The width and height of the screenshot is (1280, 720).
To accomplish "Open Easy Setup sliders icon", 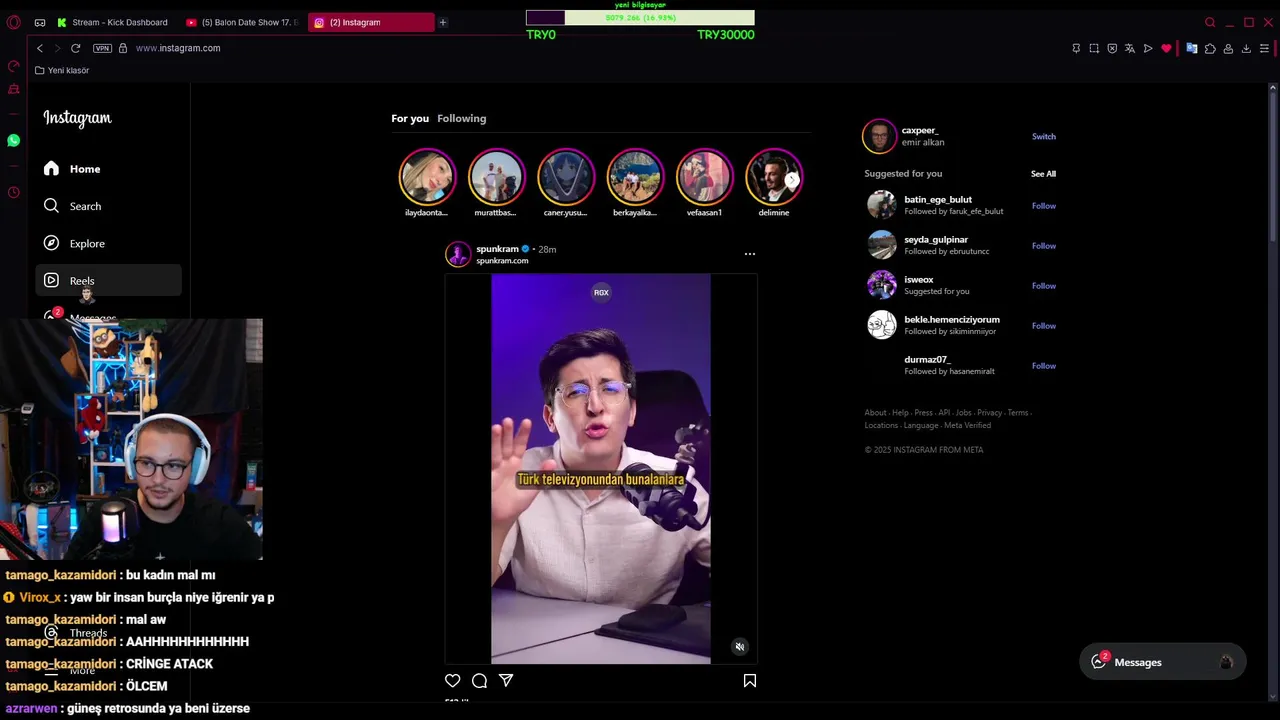I will (1264, 48).
